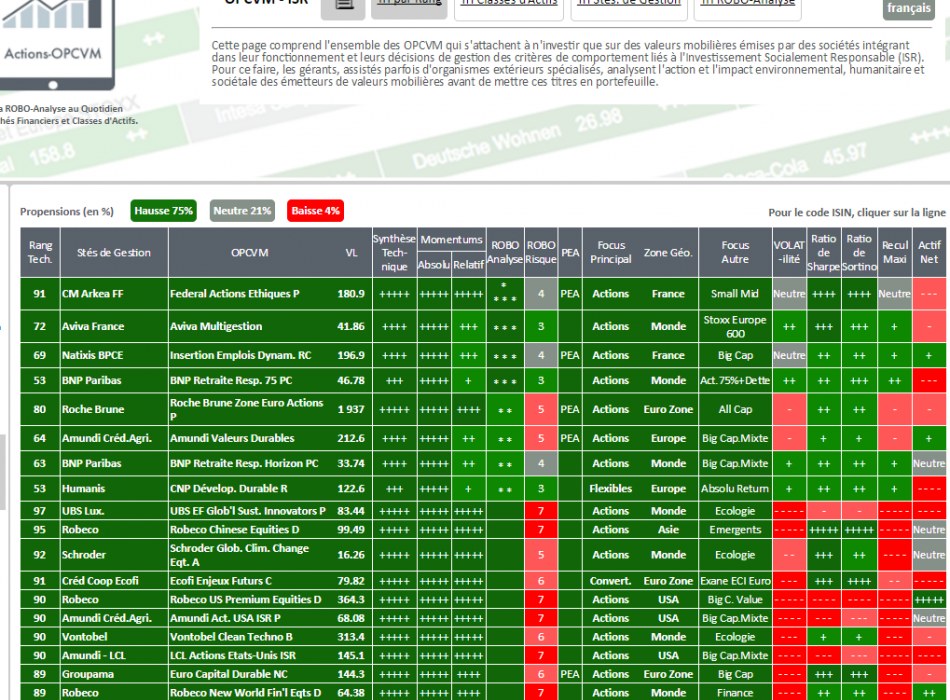Open Robeco New World Fin'l Eqts D
The height and width of the screenshot is (700, 950).
(x=483, y=693)
